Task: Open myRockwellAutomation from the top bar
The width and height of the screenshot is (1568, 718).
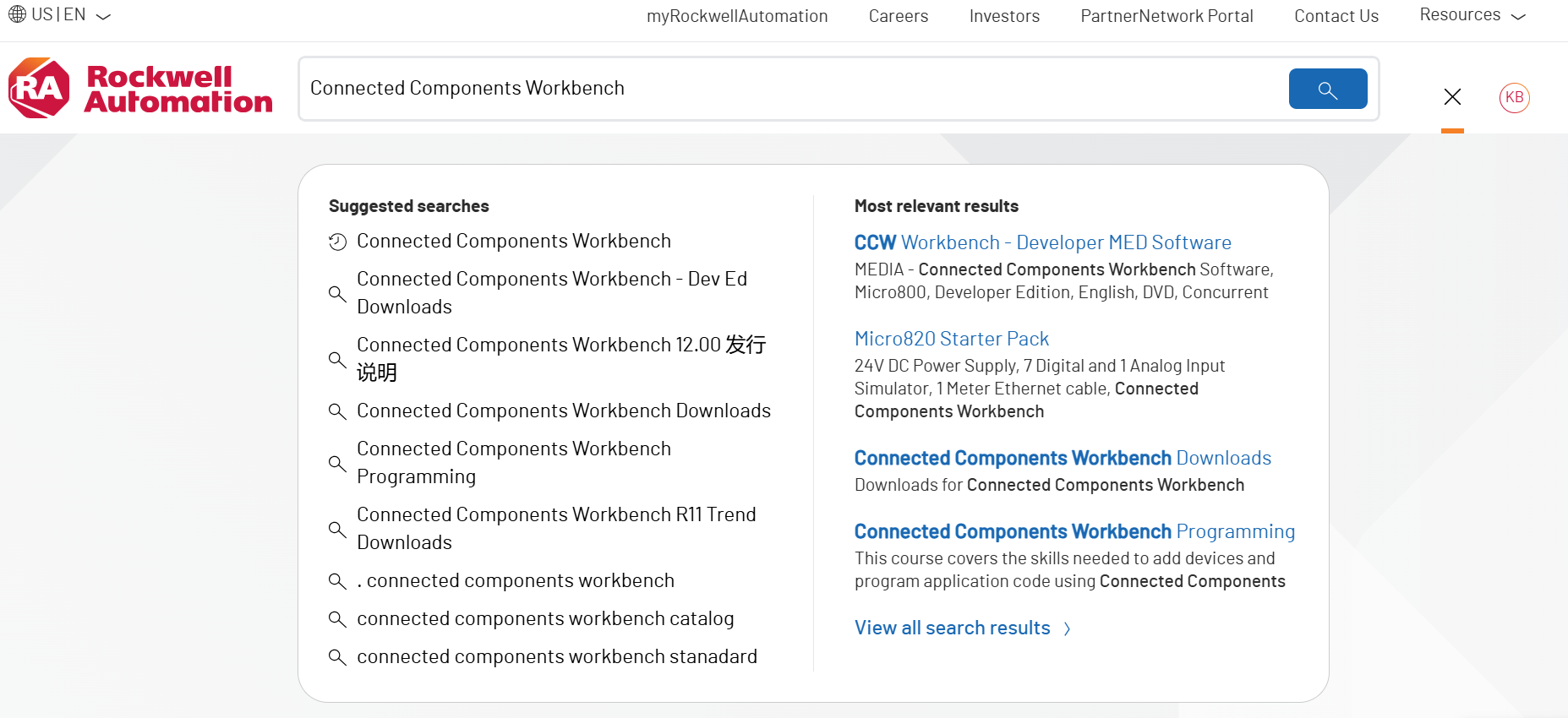Action: click(x=736, y=16)
